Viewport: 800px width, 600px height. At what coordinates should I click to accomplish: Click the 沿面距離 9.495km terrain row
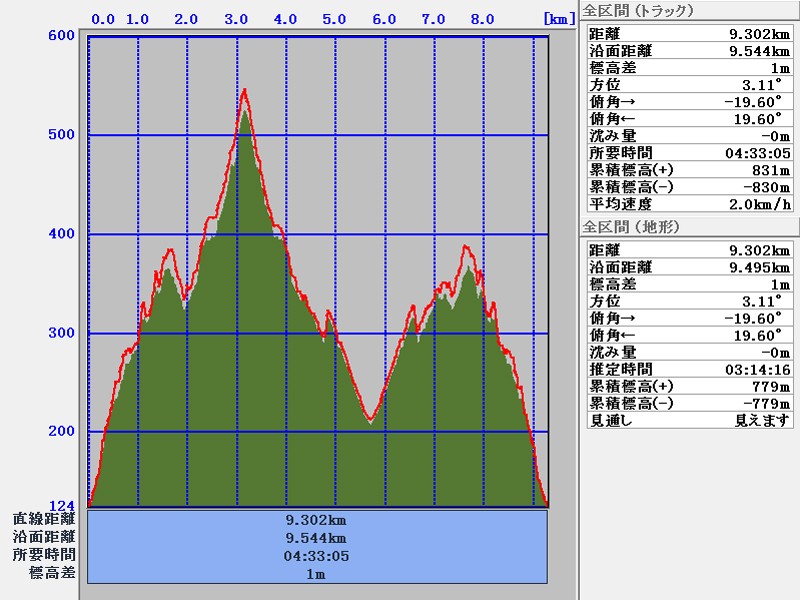coord(689,267)
